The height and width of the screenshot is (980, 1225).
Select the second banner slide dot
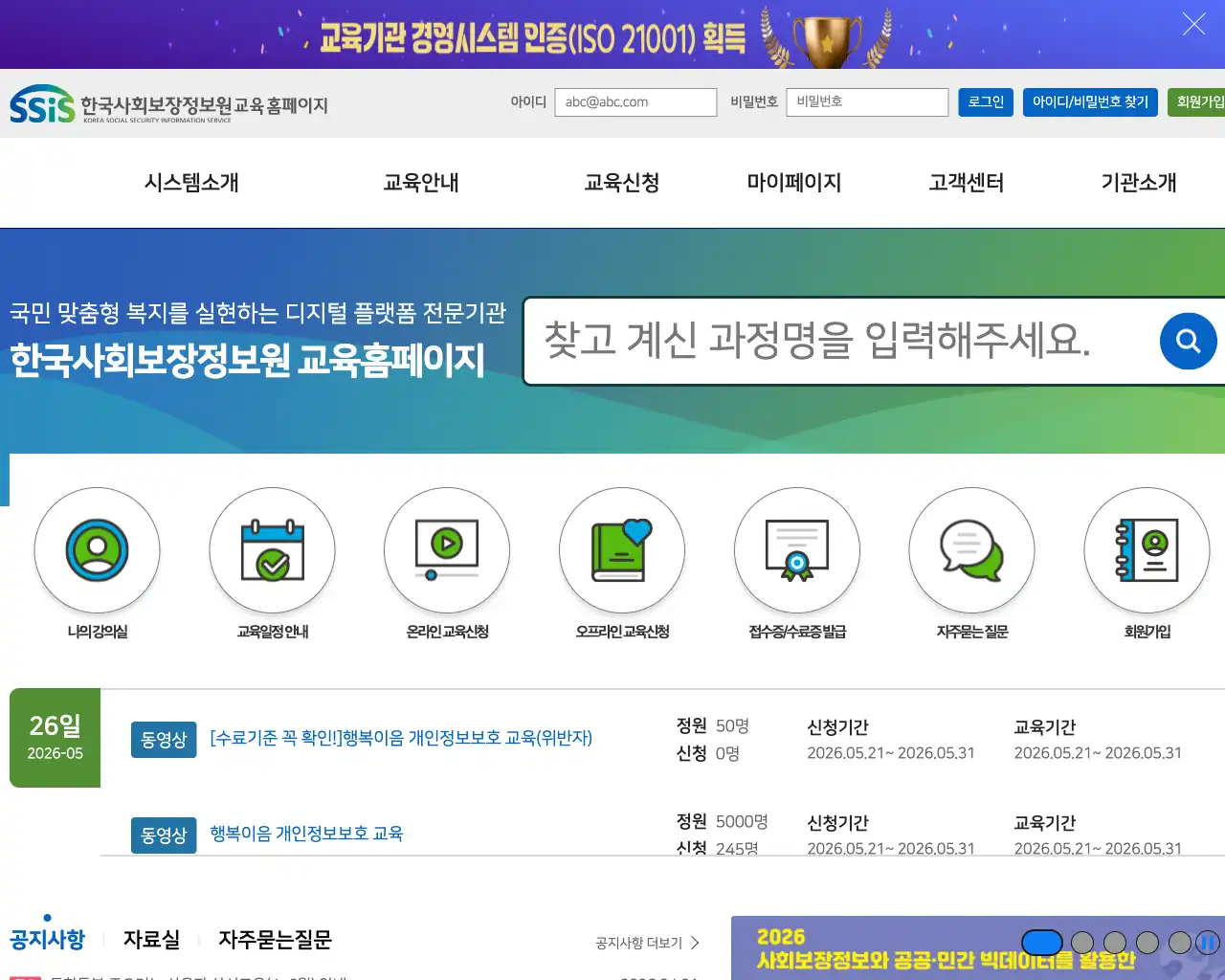tap(1082, 943)
